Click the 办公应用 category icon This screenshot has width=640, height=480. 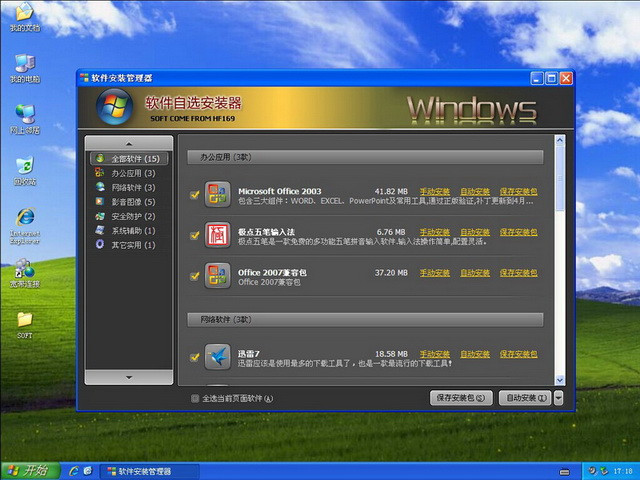[x=100, y=173]
